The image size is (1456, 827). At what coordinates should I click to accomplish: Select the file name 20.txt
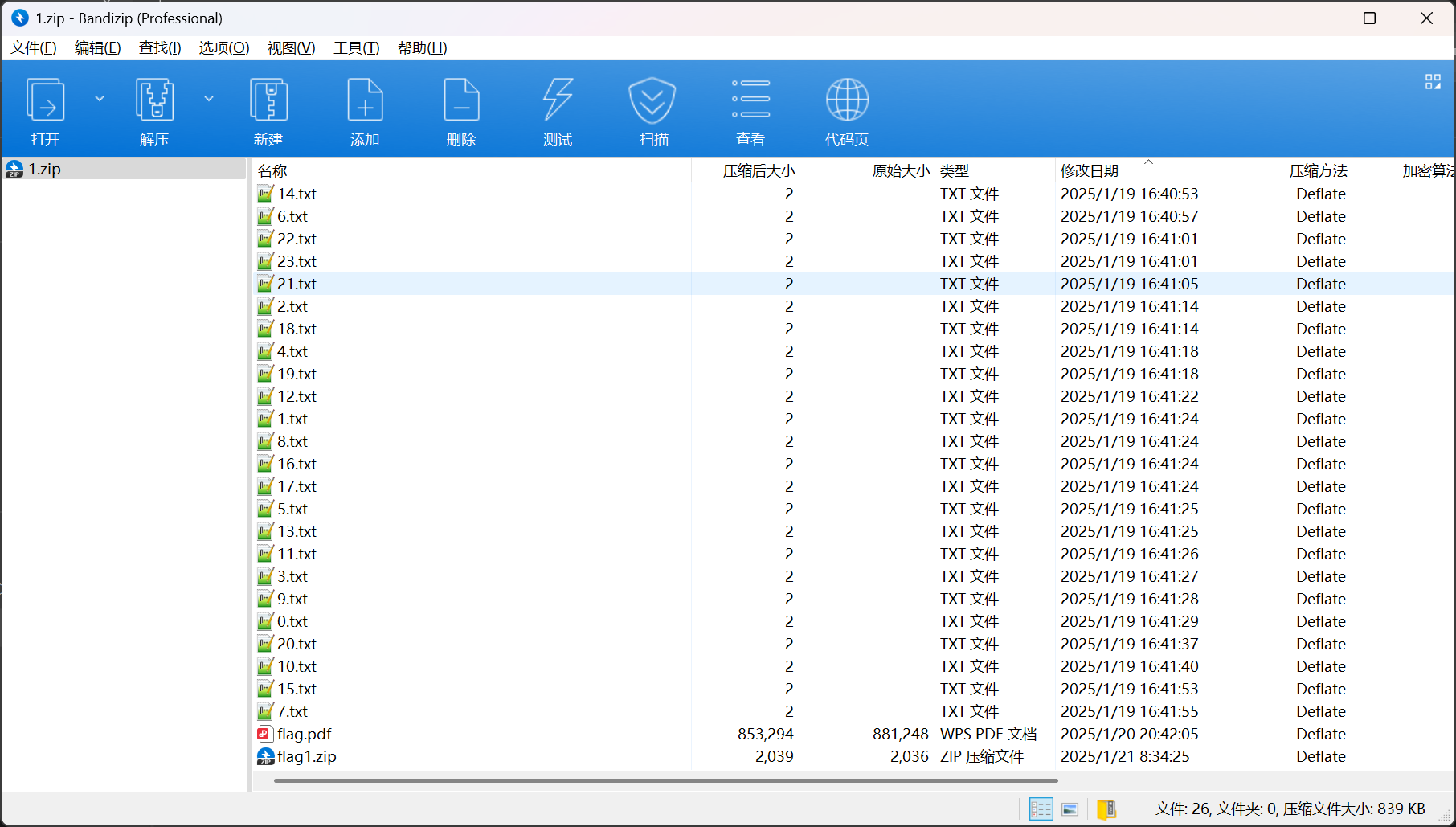coord(297,644)
